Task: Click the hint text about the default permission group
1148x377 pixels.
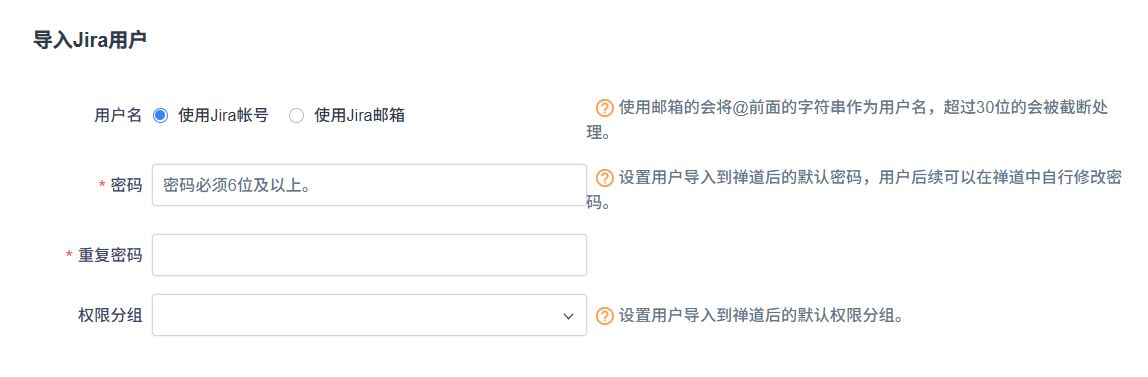Action: 760,316
